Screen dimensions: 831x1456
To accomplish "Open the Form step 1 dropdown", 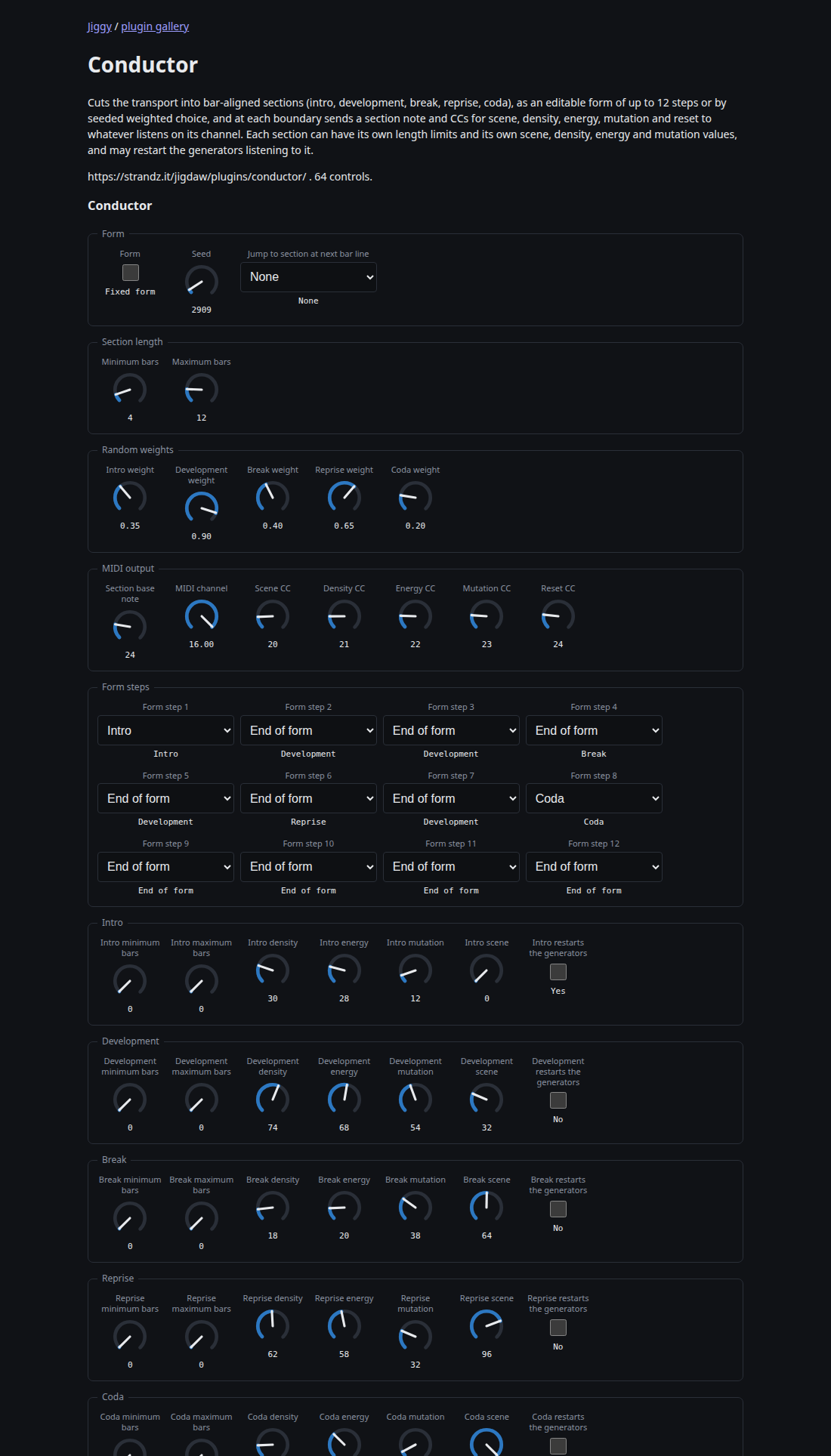I will (x=165, y=730).
